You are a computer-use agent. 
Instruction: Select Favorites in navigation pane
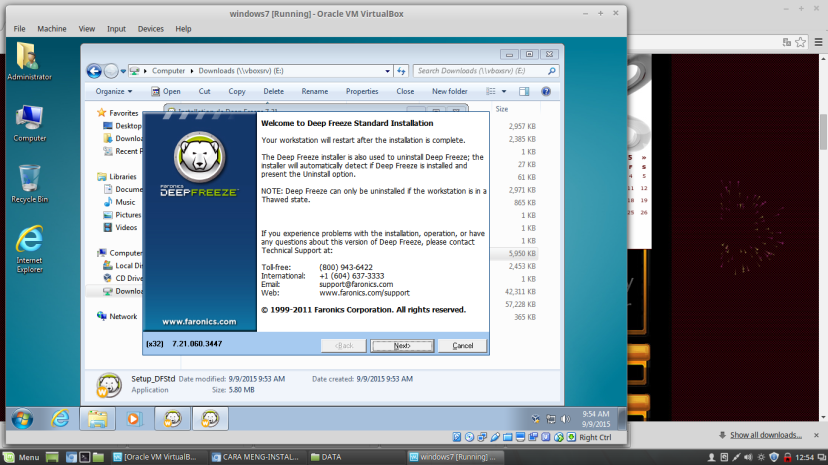118,113
